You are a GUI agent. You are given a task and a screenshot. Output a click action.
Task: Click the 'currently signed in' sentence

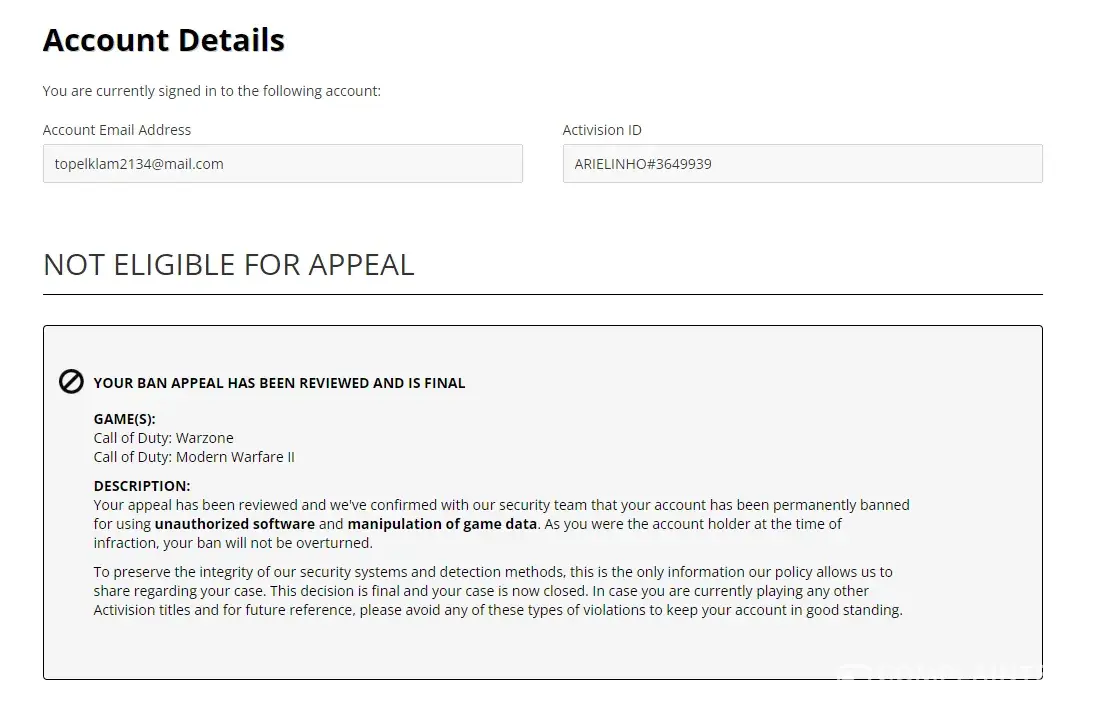pyautogui.click(x=212, y=91)
